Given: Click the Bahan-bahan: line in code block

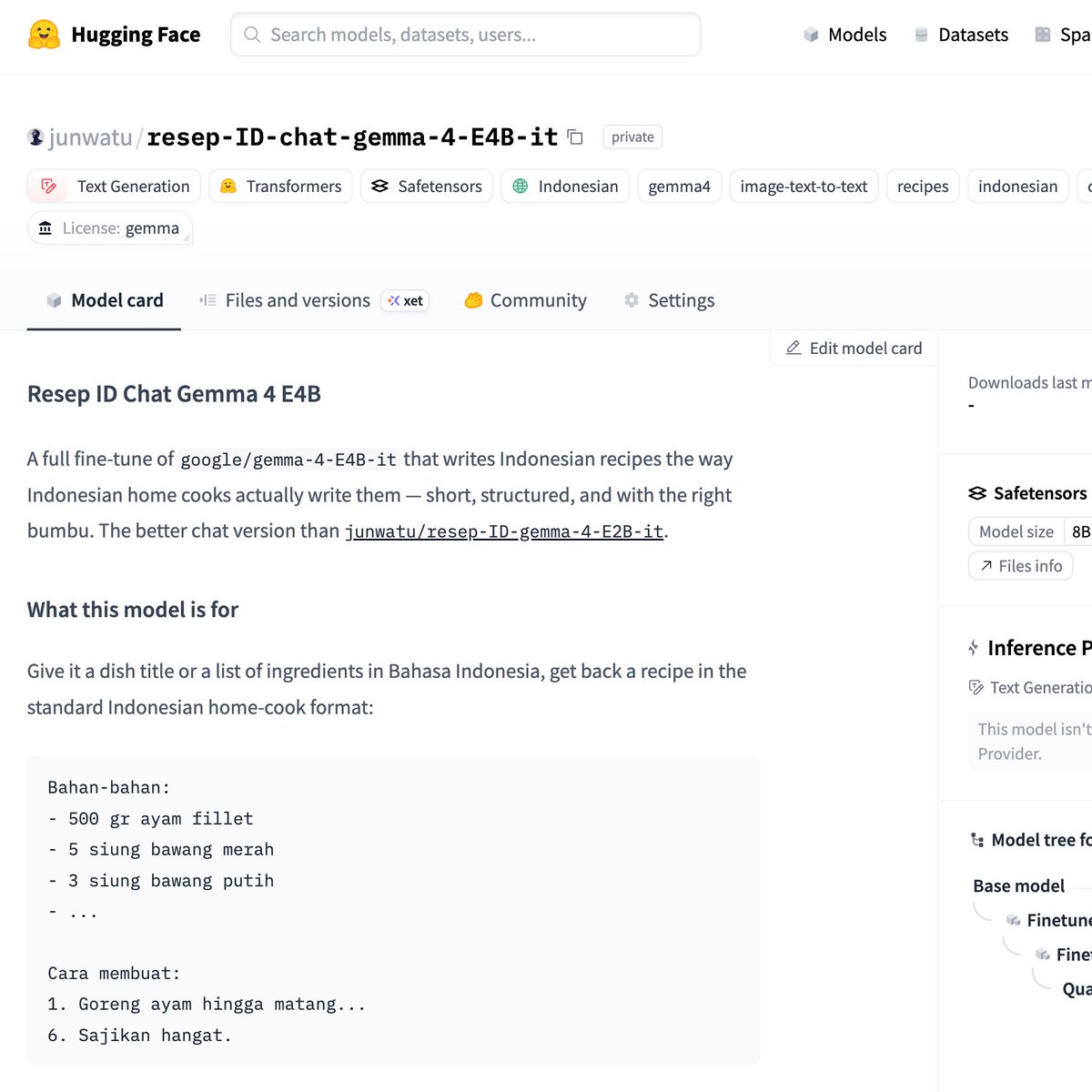Looking at the screenshot, I should coord(109,788).
